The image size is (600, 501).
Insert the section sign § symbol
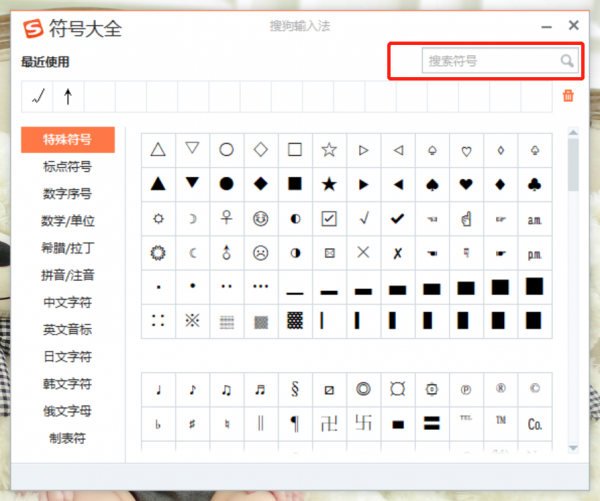click(295, 389)
